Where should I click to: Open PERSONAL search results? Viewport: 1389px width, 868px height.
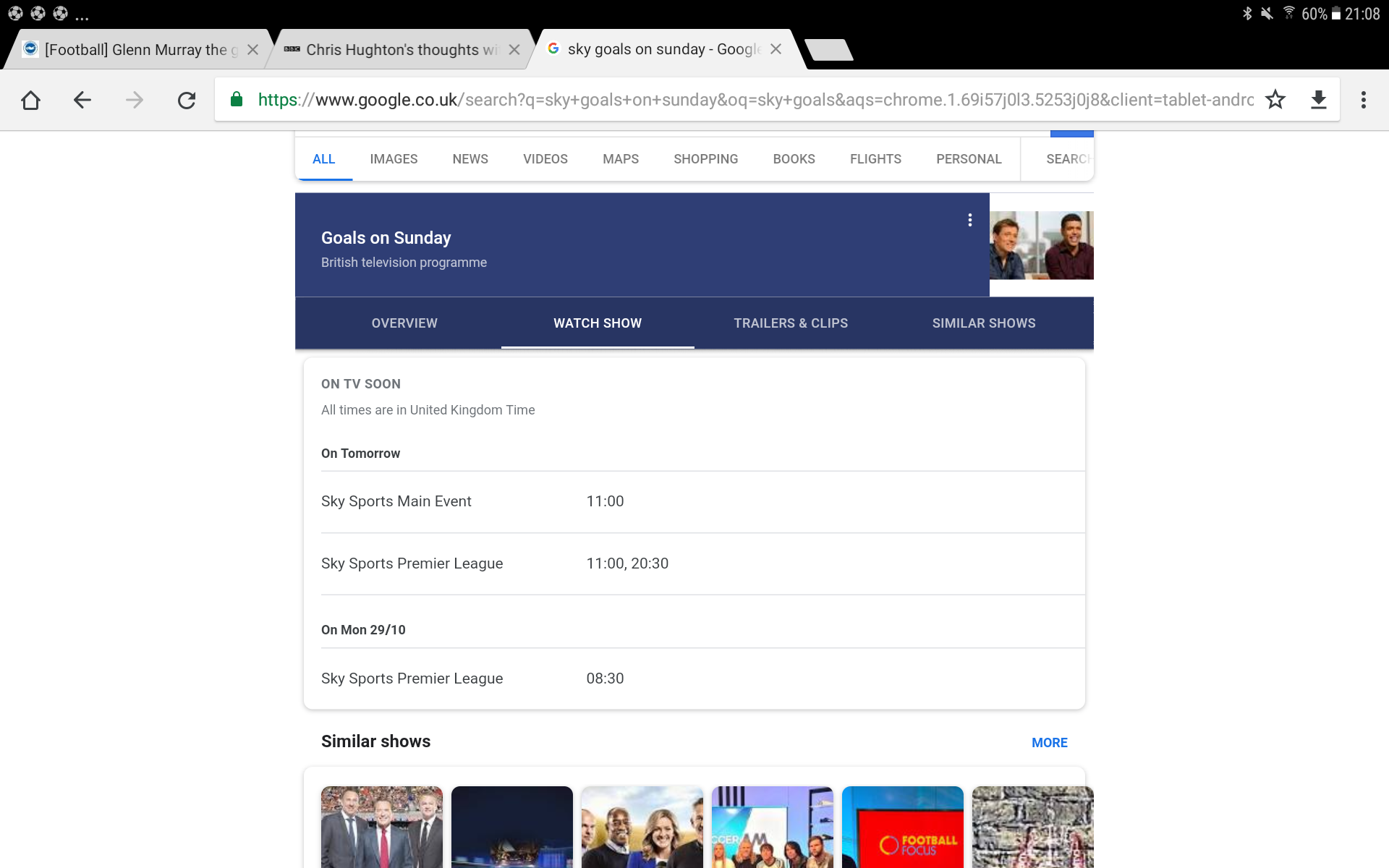click(x=969, y=159)
